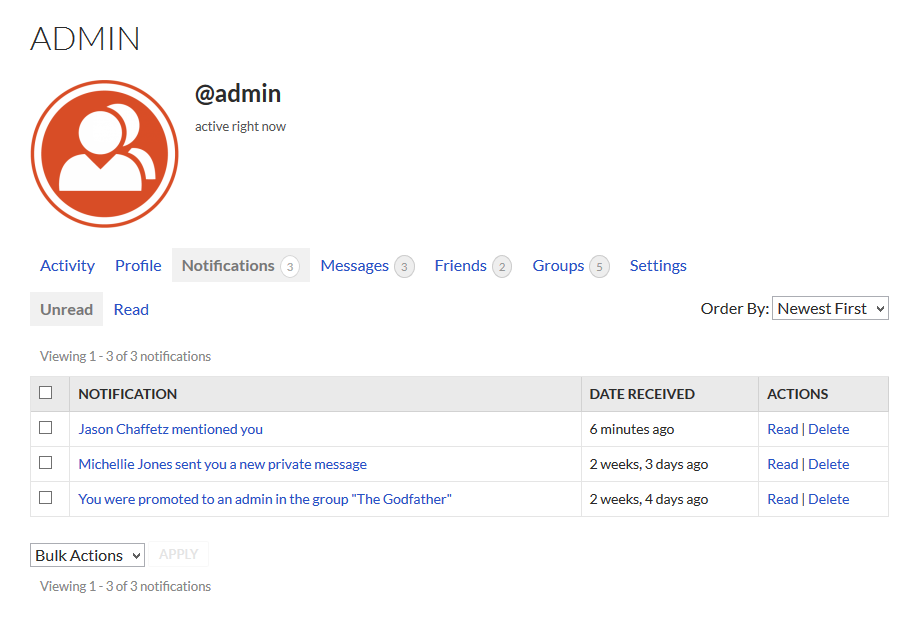Click the Notifications count badge
Viewport: 915px width, 622px height.
[x=290, y=267]
